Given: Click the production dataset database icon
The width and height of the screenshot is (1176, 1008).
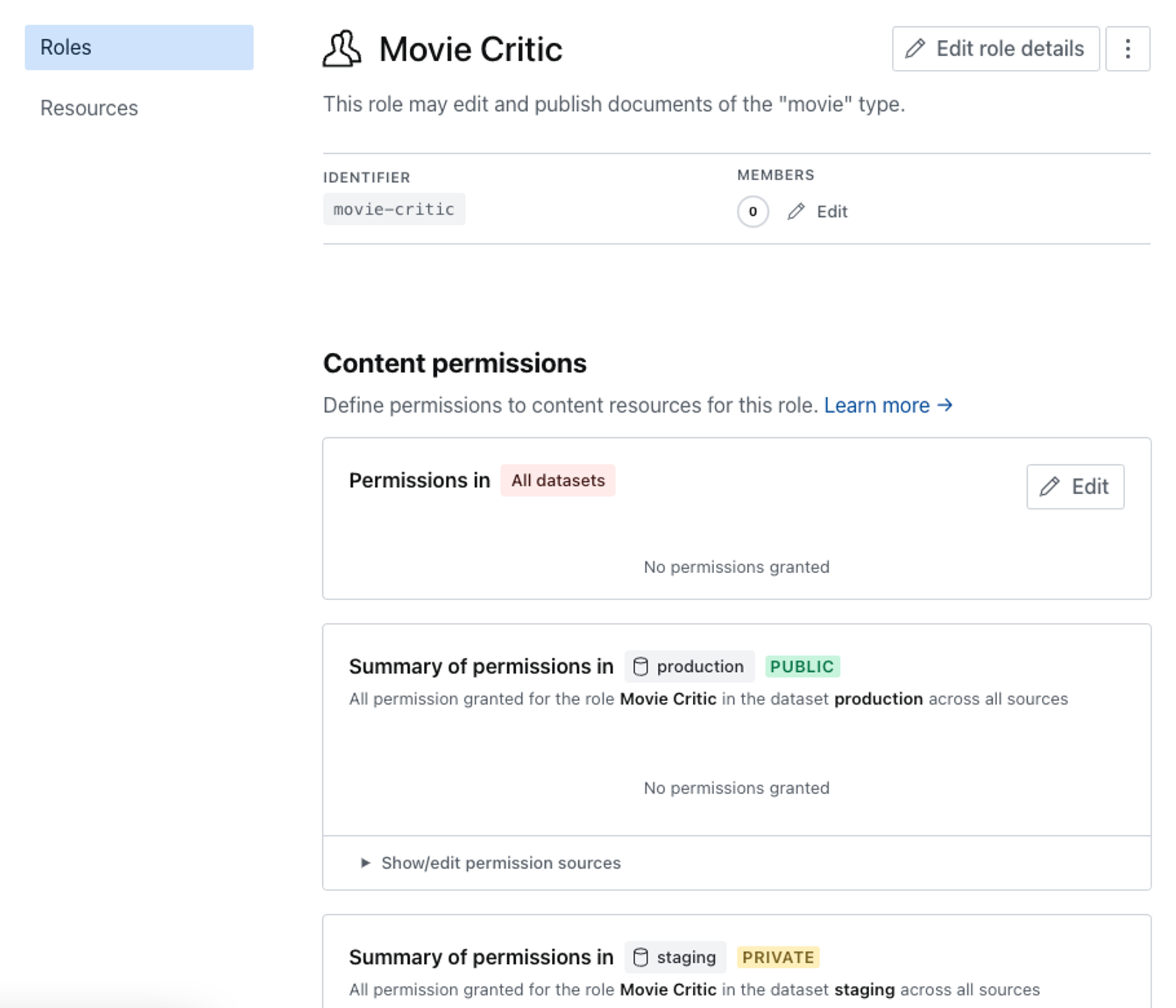Looking at the screenshot, I should click(x=640, y=666).
